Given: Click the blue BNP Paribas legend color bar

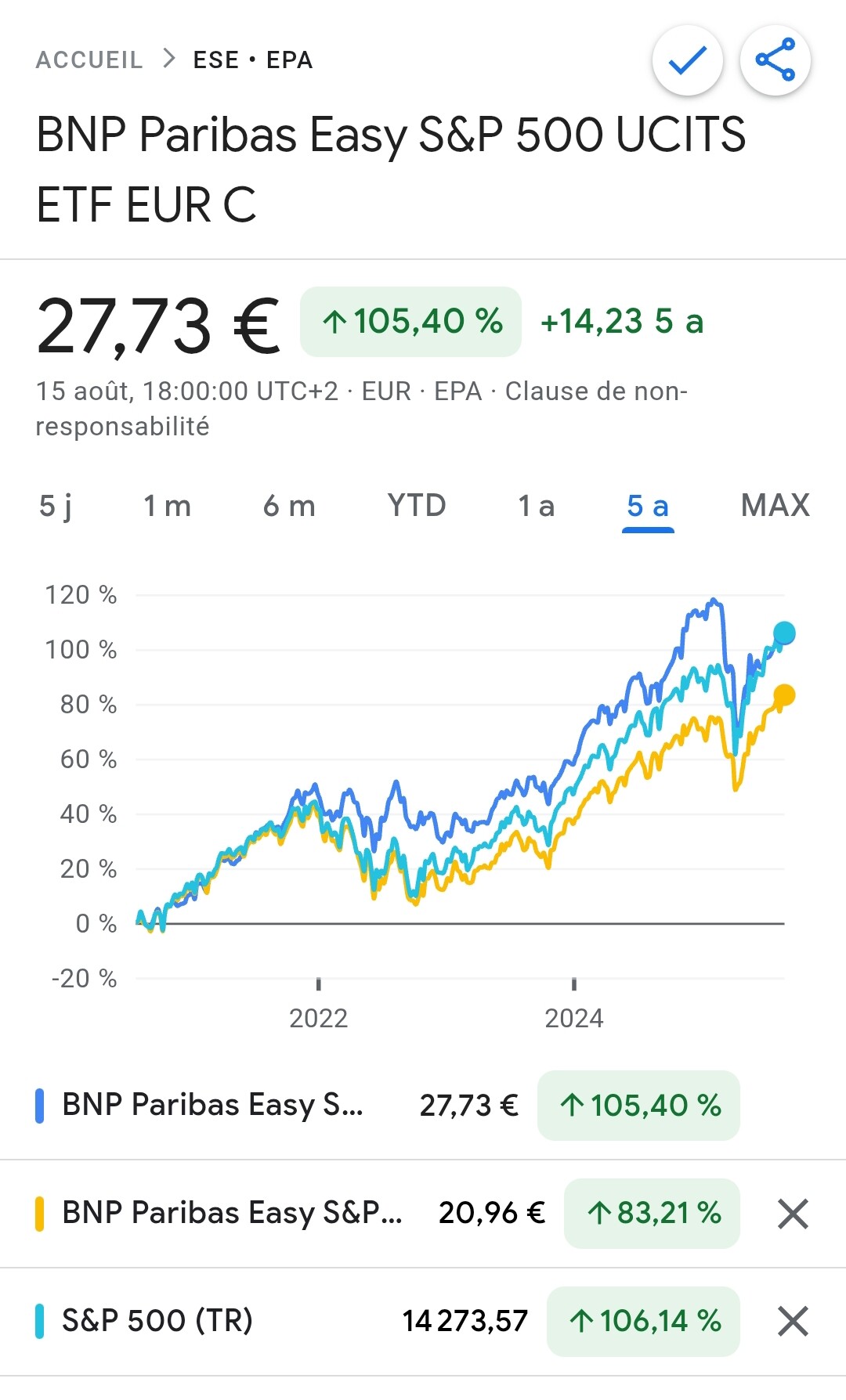Looking at the screenshot, I should pos(39,1106).
